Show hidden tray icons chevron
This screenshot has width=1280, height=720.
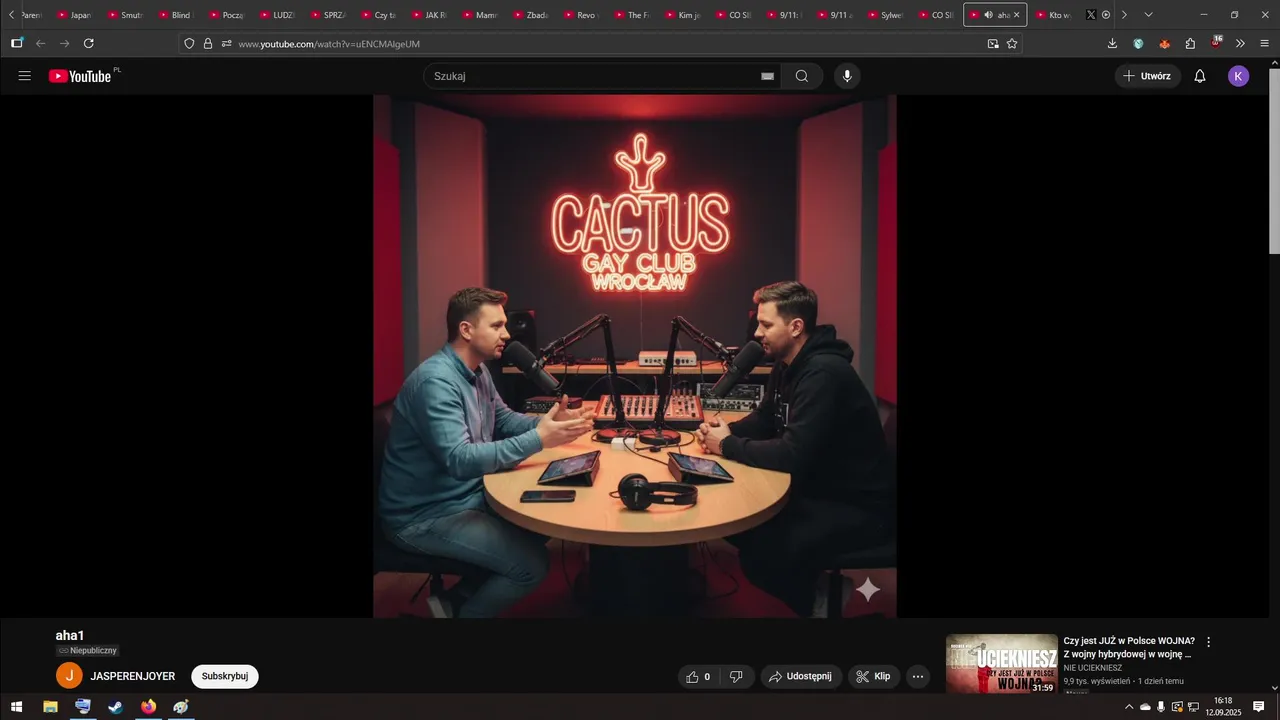(1129, 707)
